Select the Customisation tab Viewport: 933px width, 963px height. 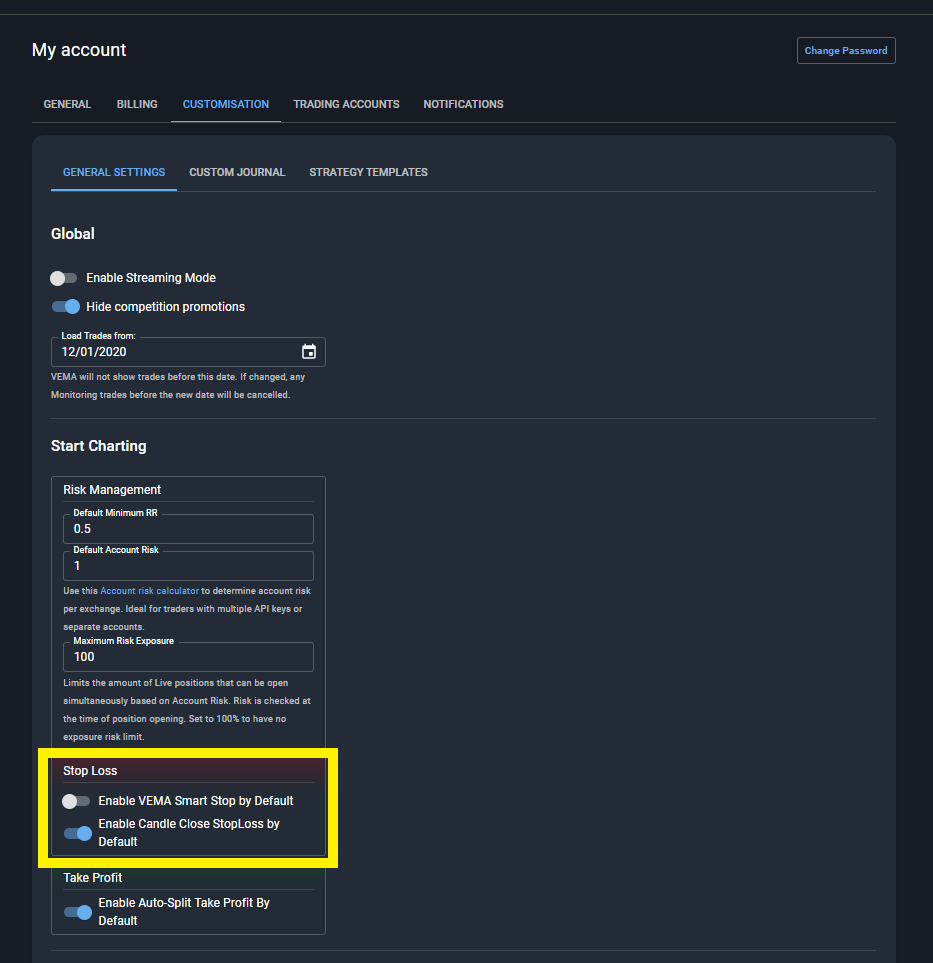tap(225, 104)
